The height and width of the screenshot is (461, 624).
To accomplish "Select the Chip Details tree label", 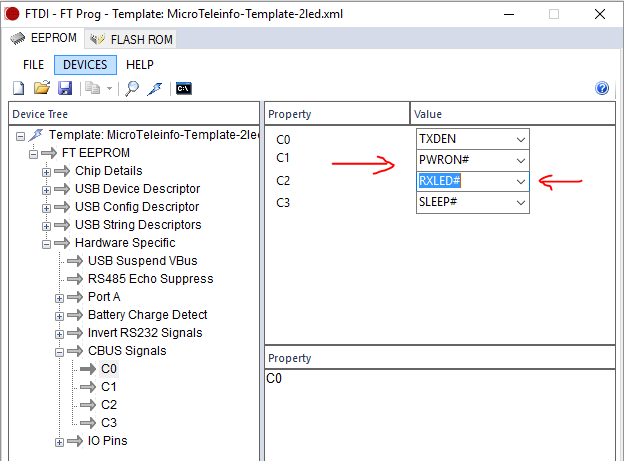I will (109, 171).
